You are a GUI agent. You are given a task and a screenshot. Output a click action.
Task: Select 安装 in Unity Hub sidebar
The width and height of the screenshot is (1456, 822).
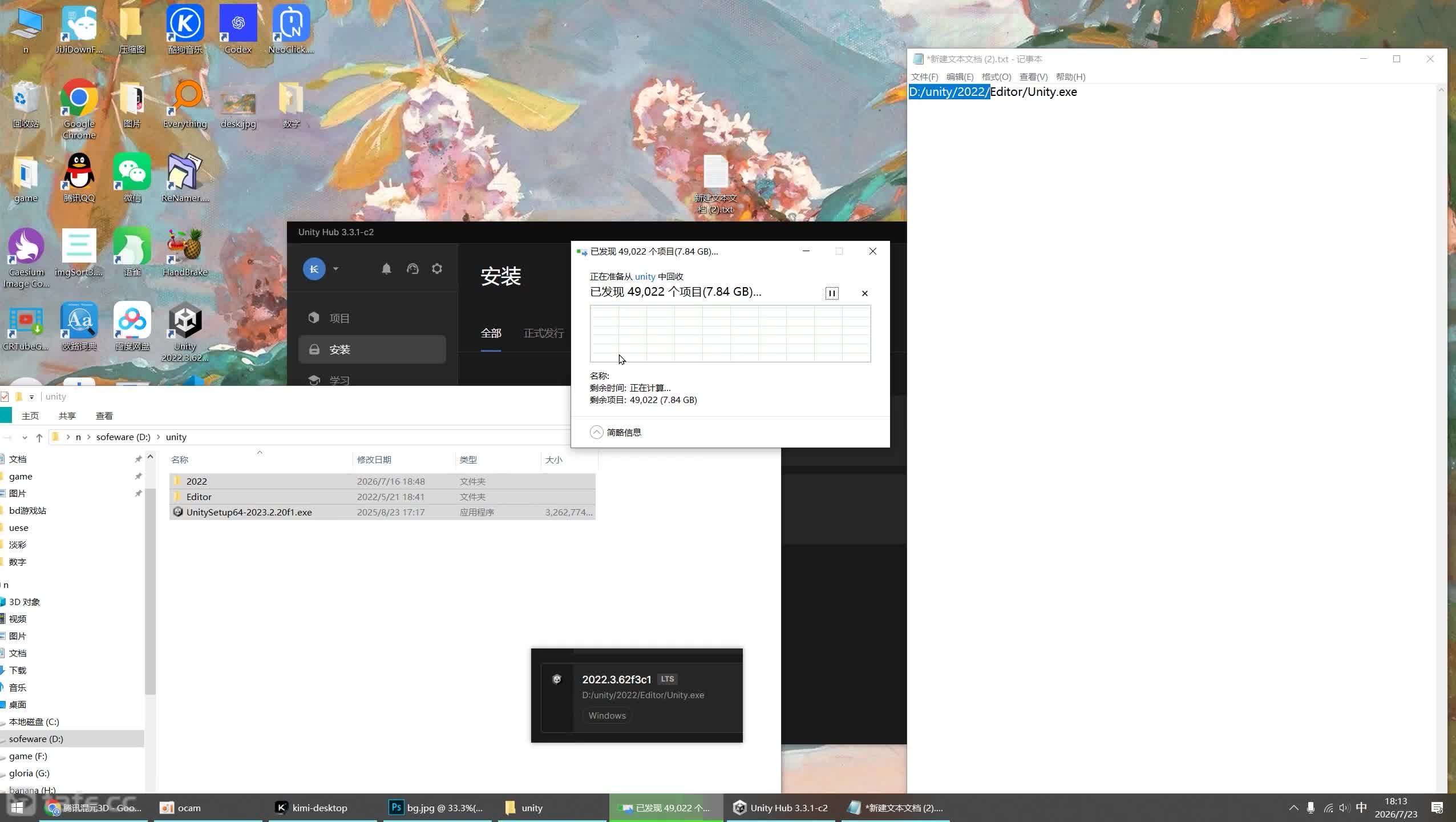click(x=372, y=349)
